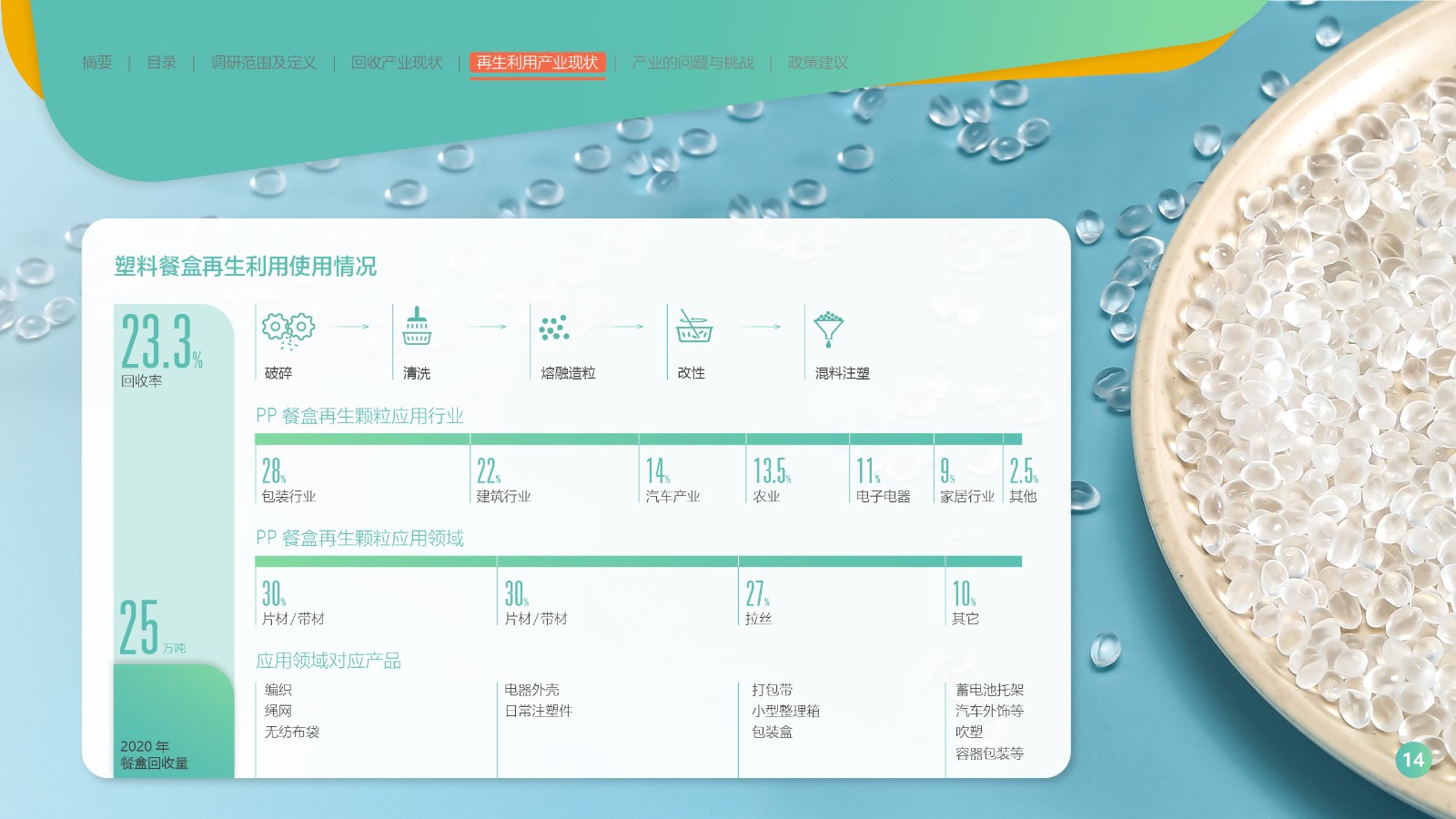Click the 蓄电池托架 product entry
This screenshot has width=1456, height=819.
coord(990,690)
